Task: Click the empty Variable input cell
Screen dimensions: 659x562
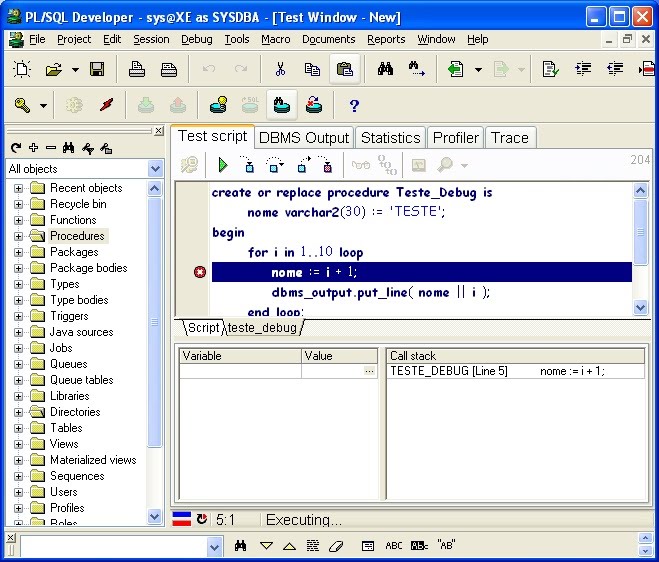Action: click(x=240, y=371)
